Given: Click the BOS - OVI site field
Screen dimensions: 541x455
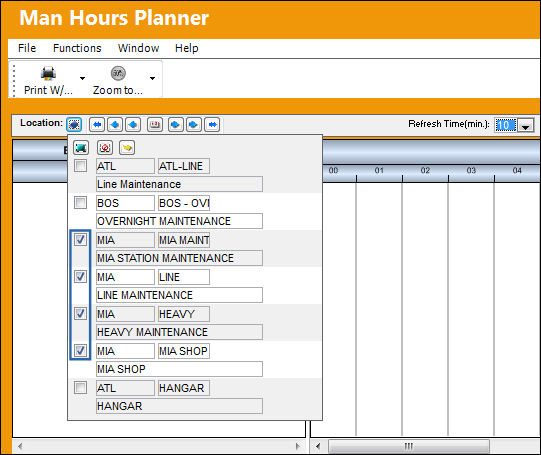Looking at the screenshot, I should click(x=184, y=203).
